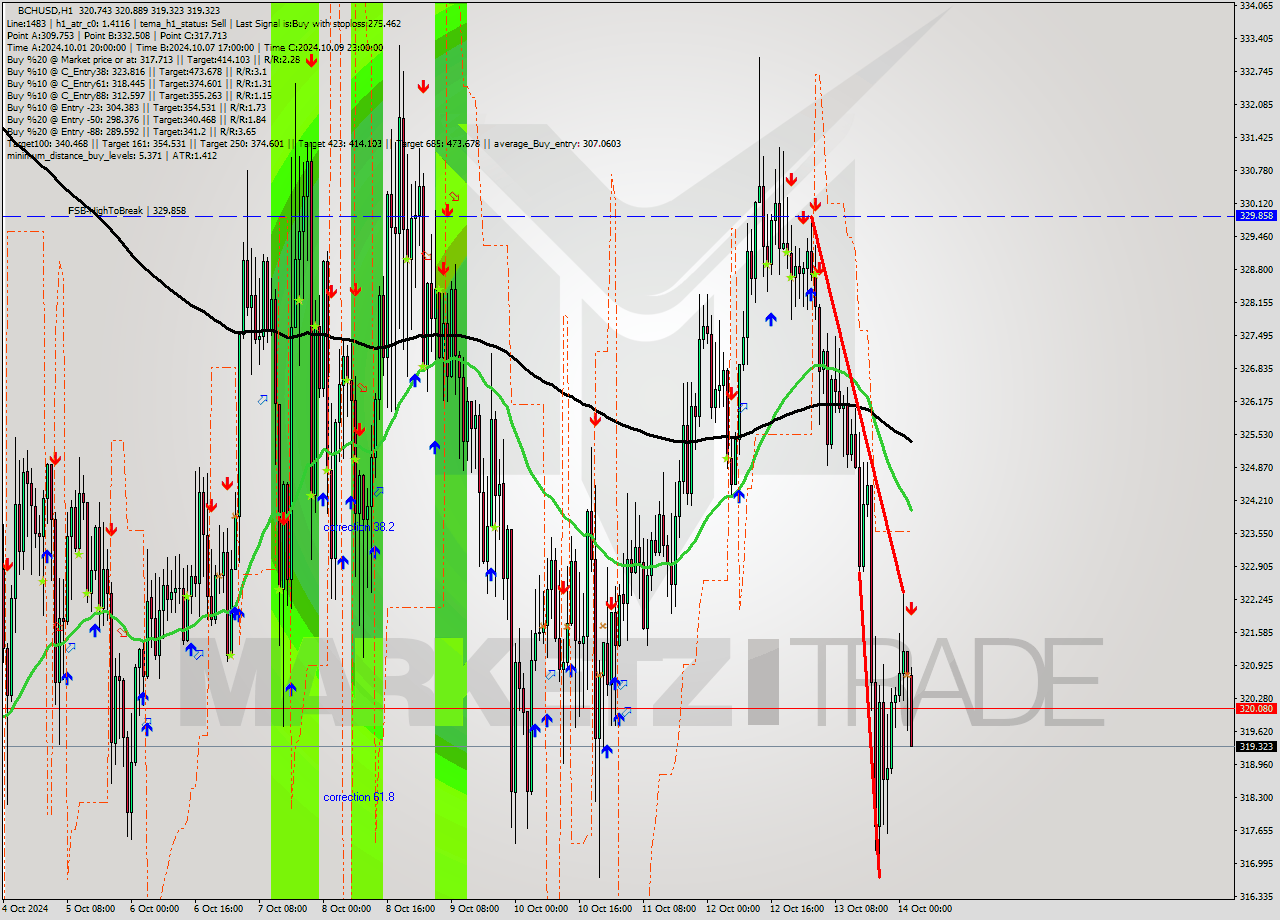Click the 'C_Entry61: 318.445' buy line

(x=139, y=83)
